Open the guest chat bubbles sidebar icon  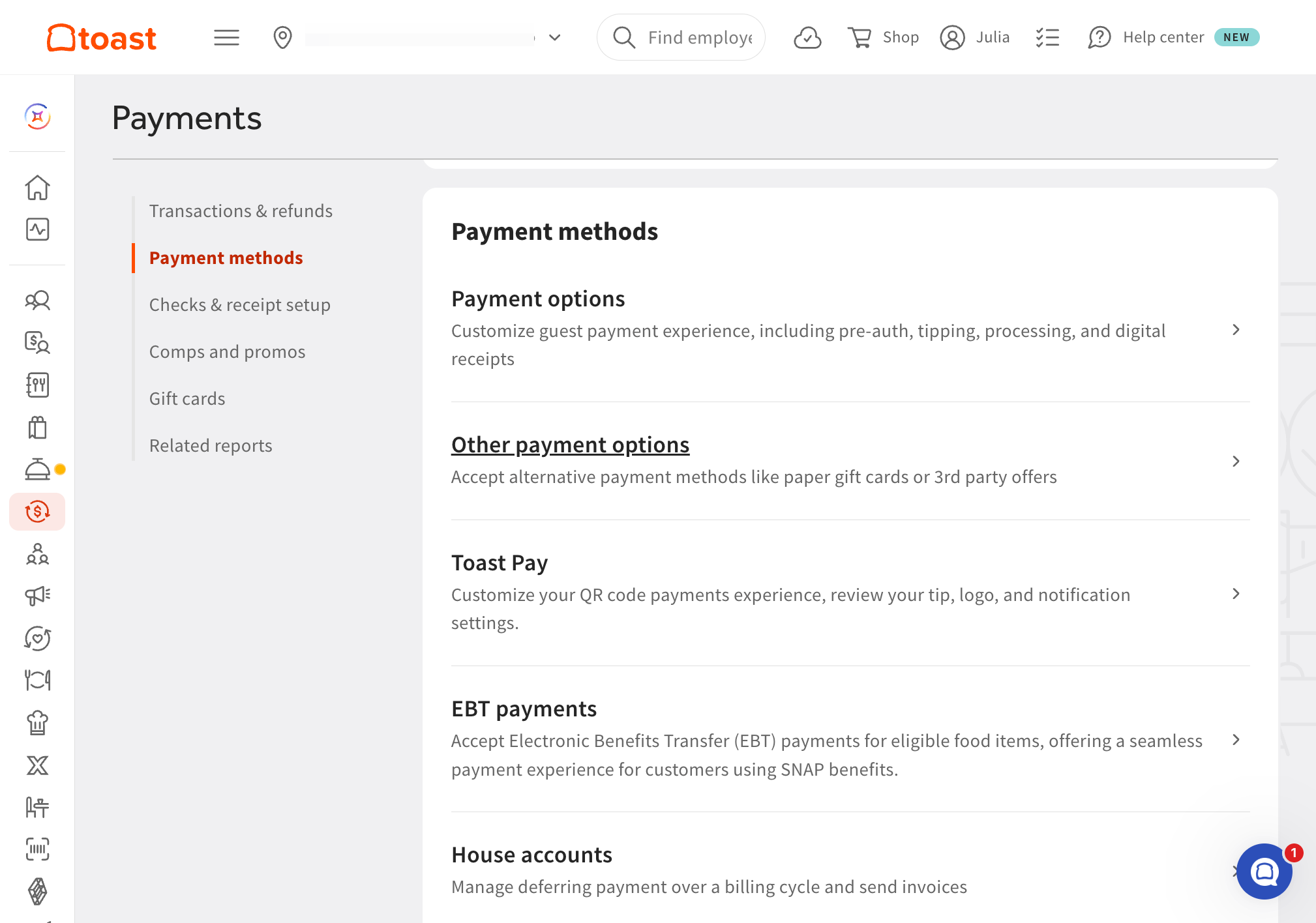tap(38, 300)
